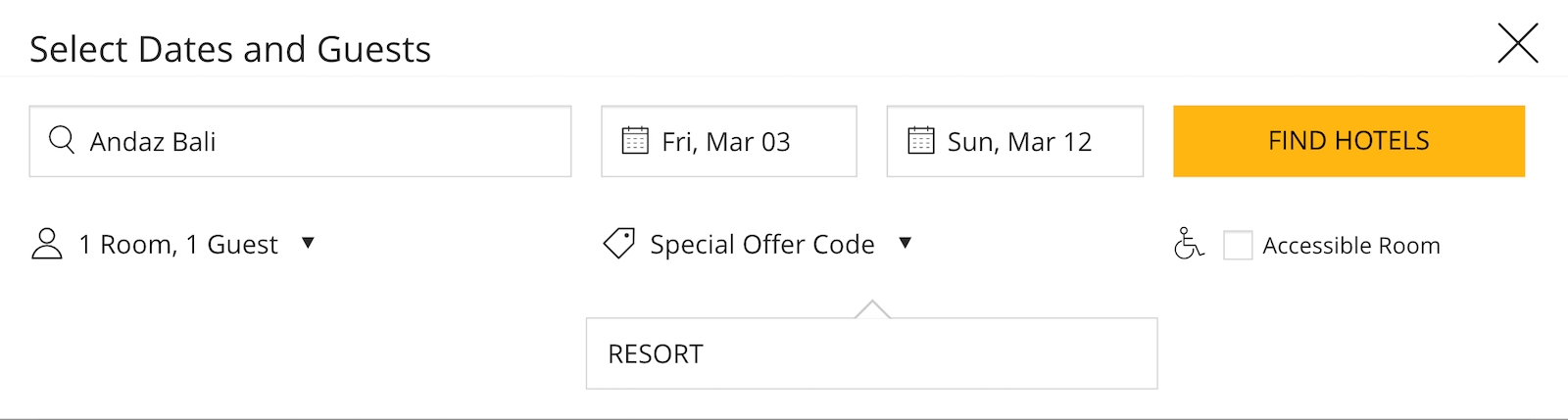Click the popover pointer above the RESORT field

872,309
